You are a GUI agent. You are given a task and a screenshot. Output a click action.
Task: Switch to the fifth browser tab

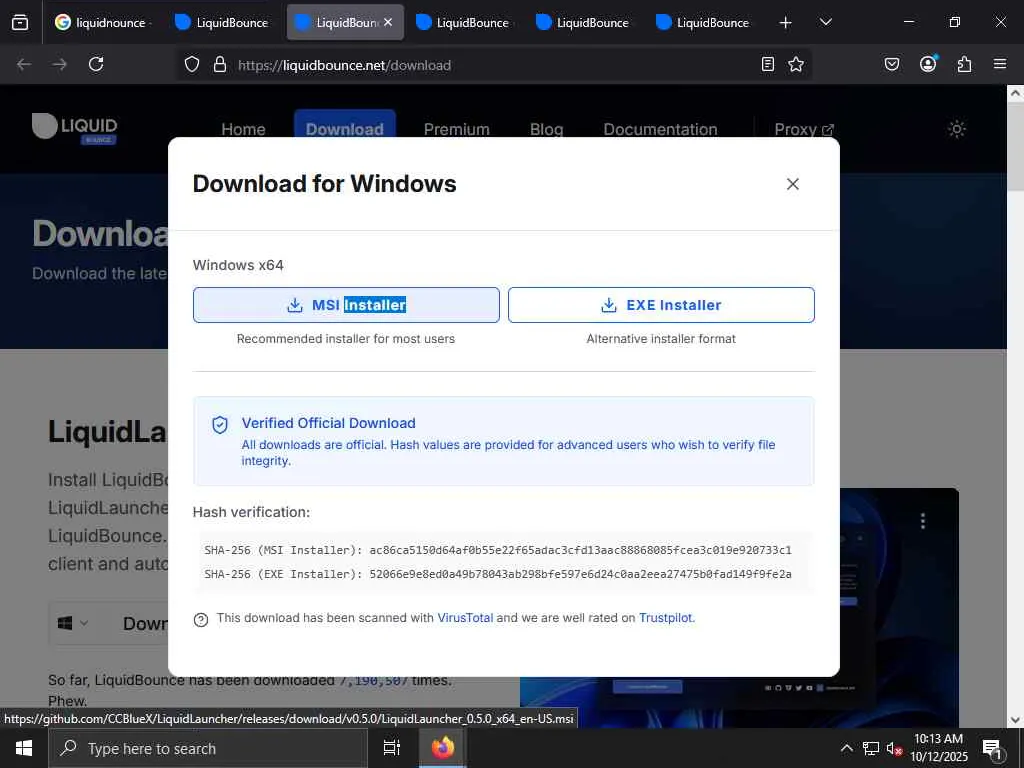click(585, 22)
